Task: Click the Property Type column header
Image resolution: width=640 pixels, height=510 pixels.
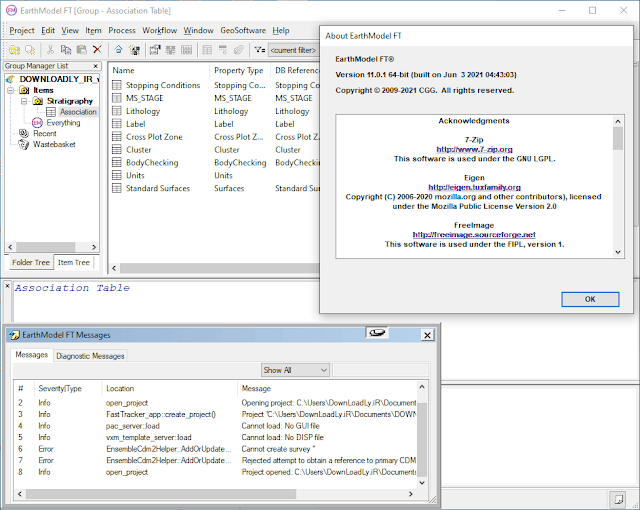Action: (x=239, y=70)
